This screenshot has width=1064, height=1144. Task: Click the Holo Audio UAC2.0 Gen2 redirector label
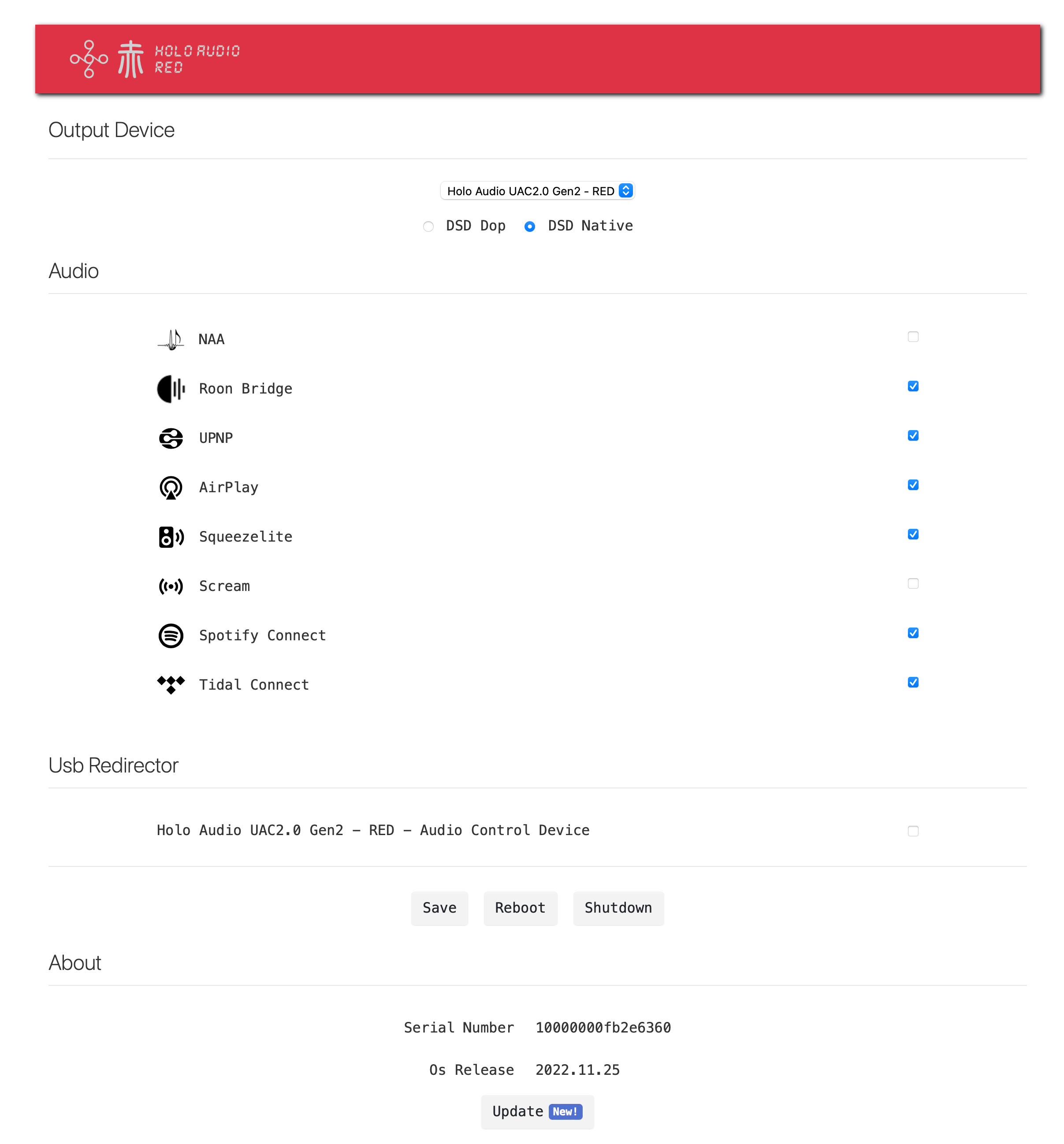coord(373,830)
